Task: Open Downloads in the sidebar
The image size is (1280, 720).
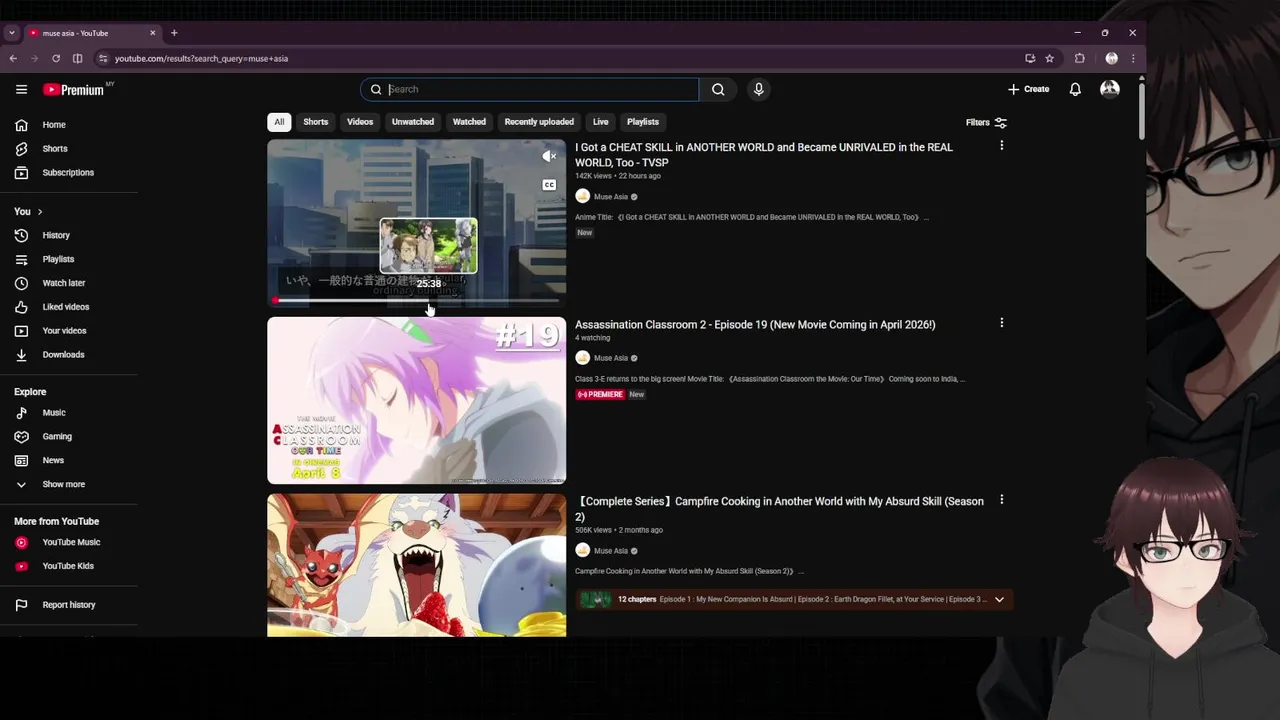Action: point(63,355)
